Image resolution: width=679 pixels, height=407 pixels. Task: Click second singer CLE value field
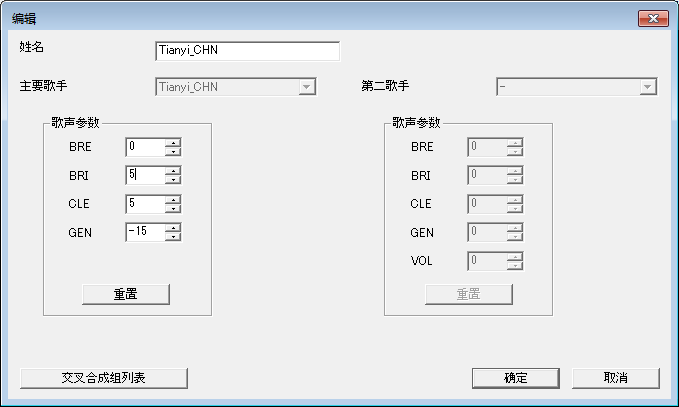point(487,204)
